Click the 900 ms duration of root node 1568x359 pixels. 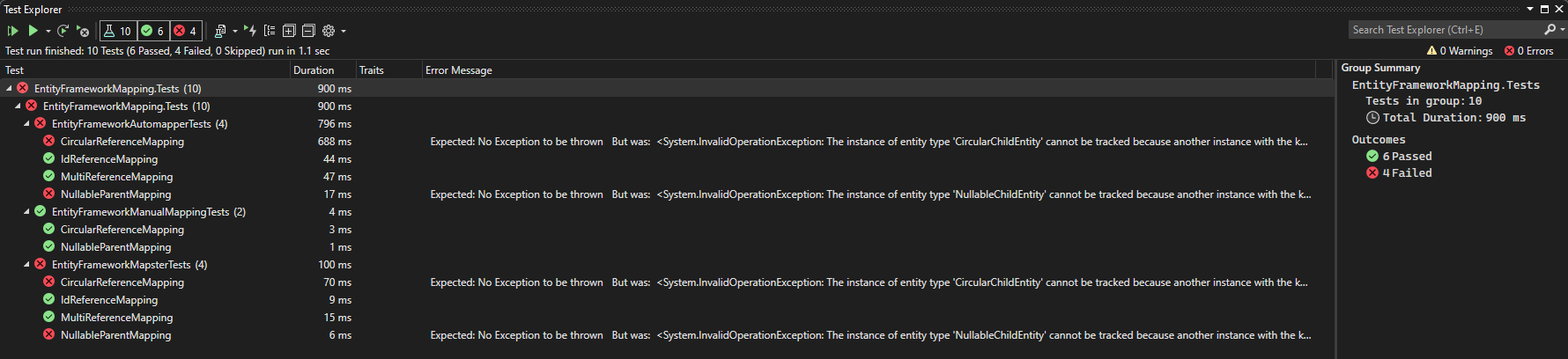coord(335,89)
